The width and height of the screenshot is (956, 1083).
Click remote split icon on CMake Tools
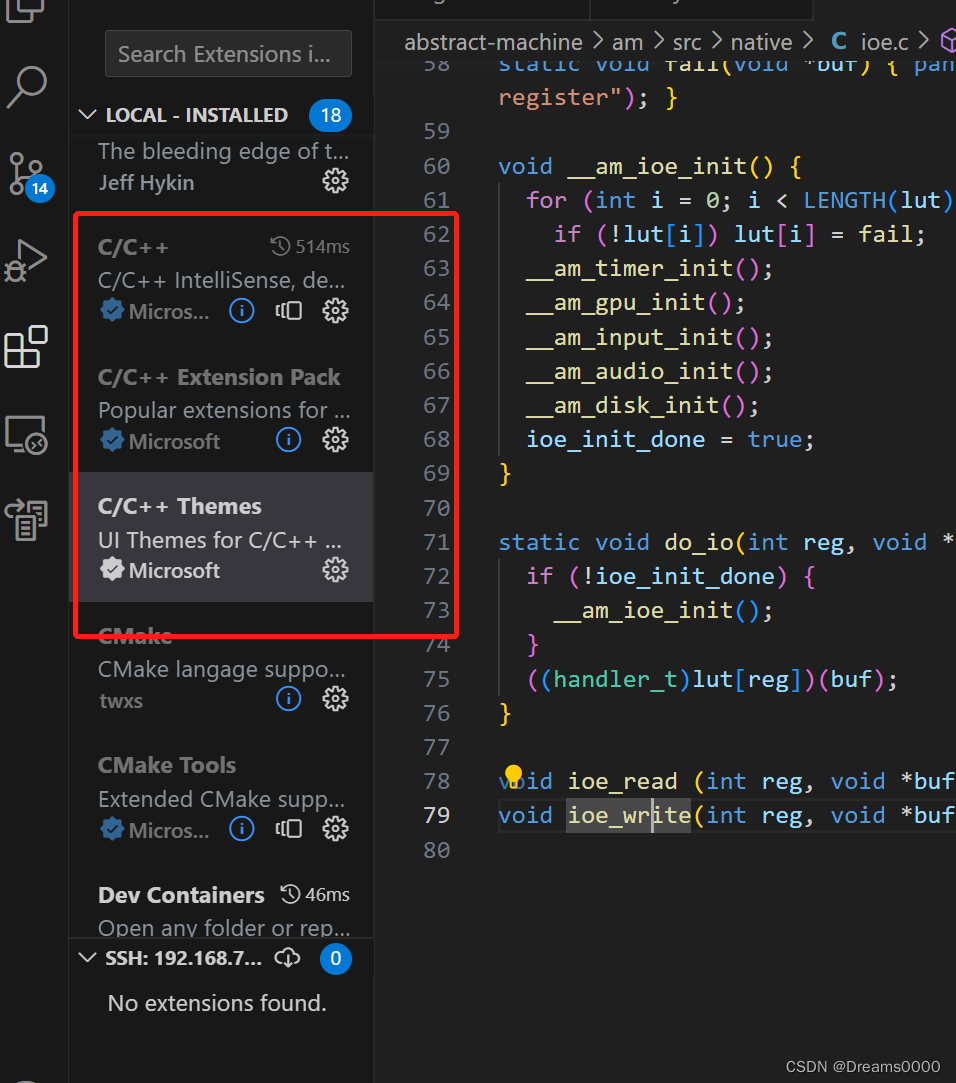(x=289, y=829)
